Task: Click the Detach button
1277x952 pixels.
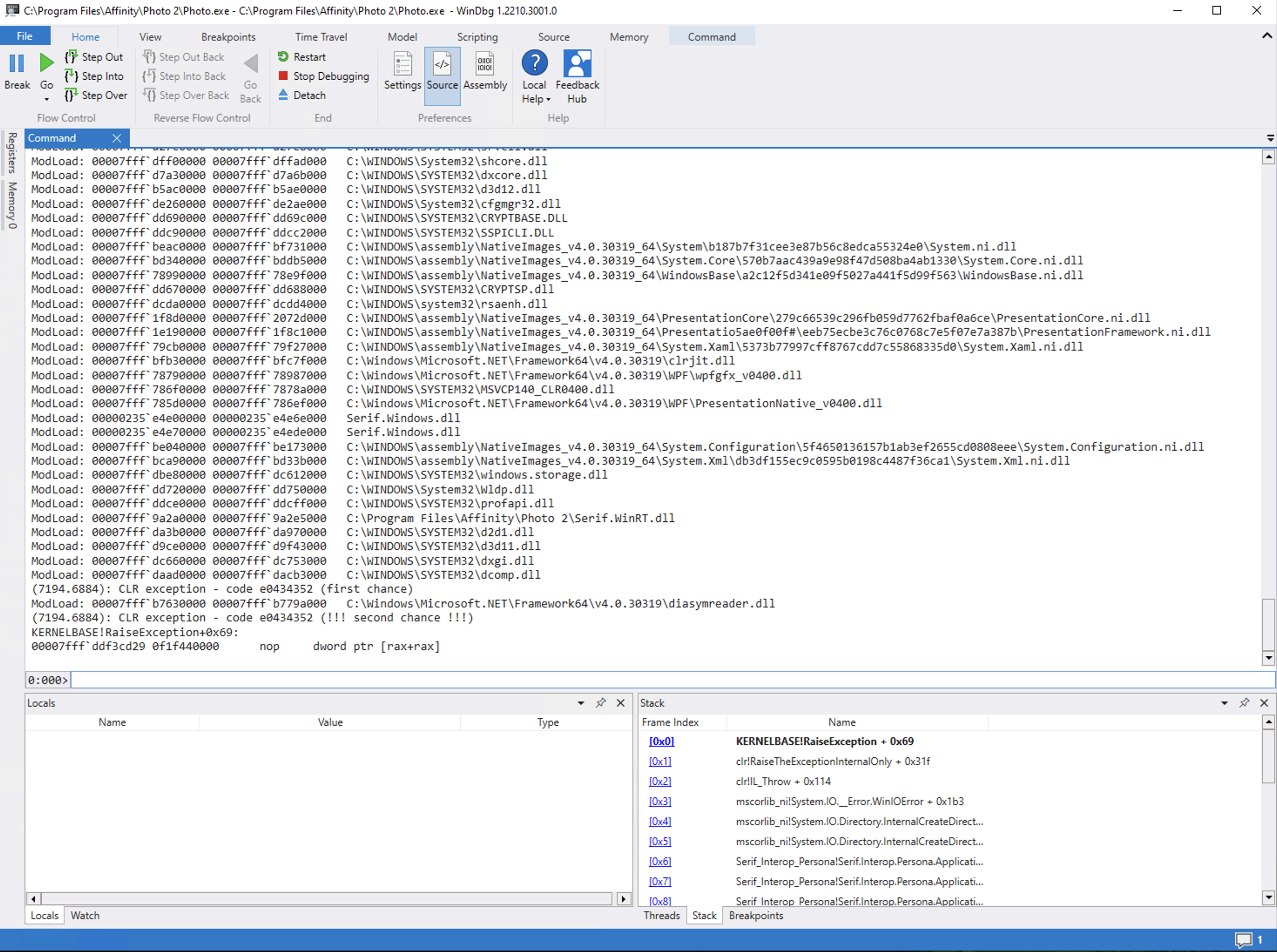Action: point(309,95)
